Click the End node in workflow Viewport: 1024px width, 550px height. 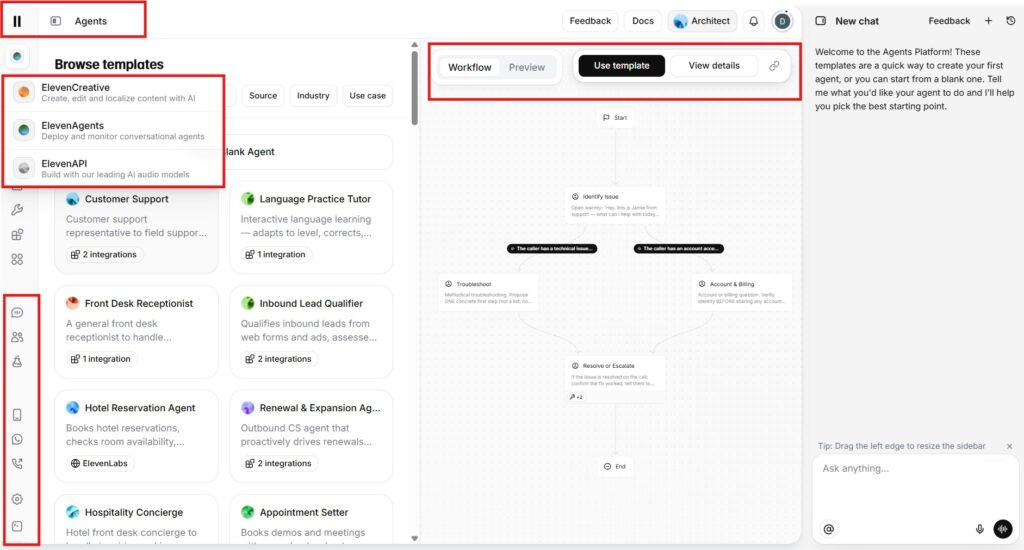tap(615, 466)
